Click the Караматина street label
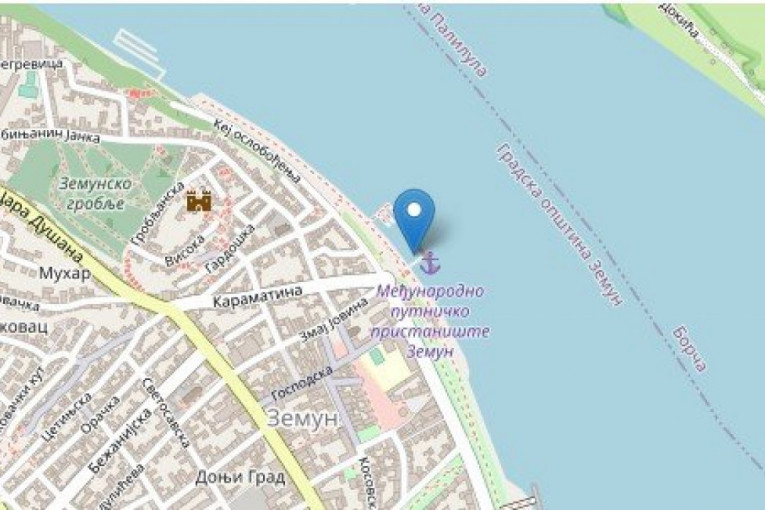The width and height of the screenshot is (765, 510). 258,296
